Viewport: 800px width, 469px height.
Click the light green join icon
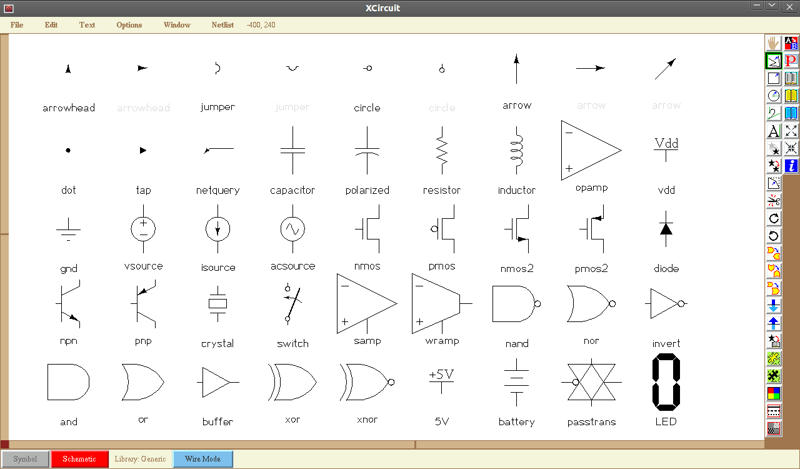773,358
